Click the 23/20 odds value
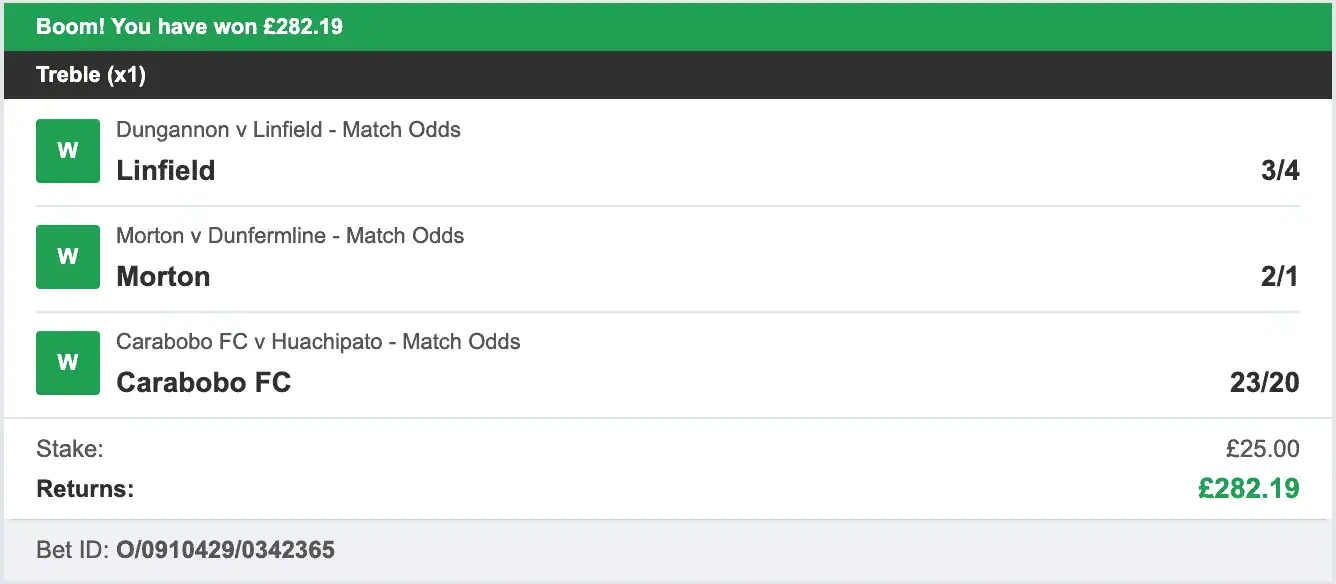The width and height of the screenshot is (1336, 584). [x=1263, y=382]
